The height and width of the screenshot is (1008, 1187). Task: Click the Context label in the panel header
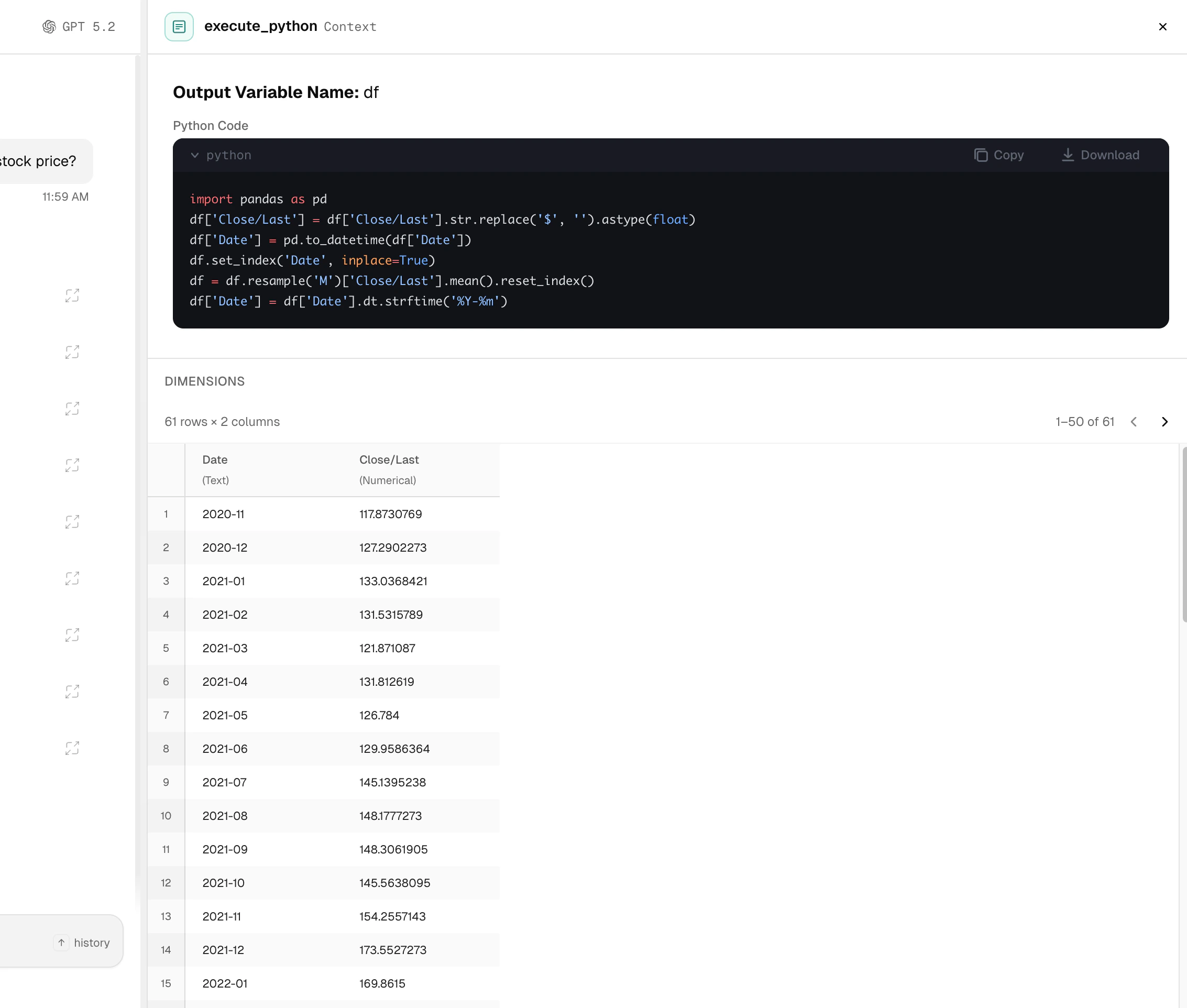pyautogui.click(x=349, y=26)
